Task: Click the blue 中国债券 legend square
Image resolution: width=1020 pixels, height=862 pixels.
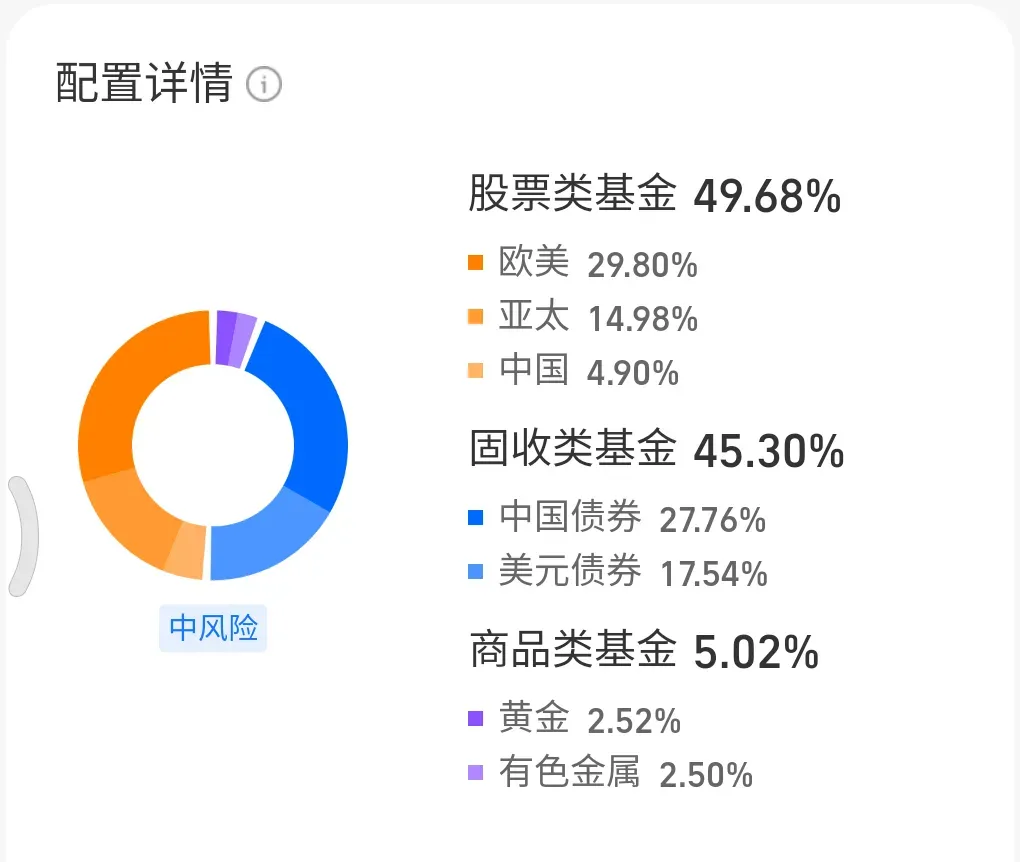Action: pos(476,518)
